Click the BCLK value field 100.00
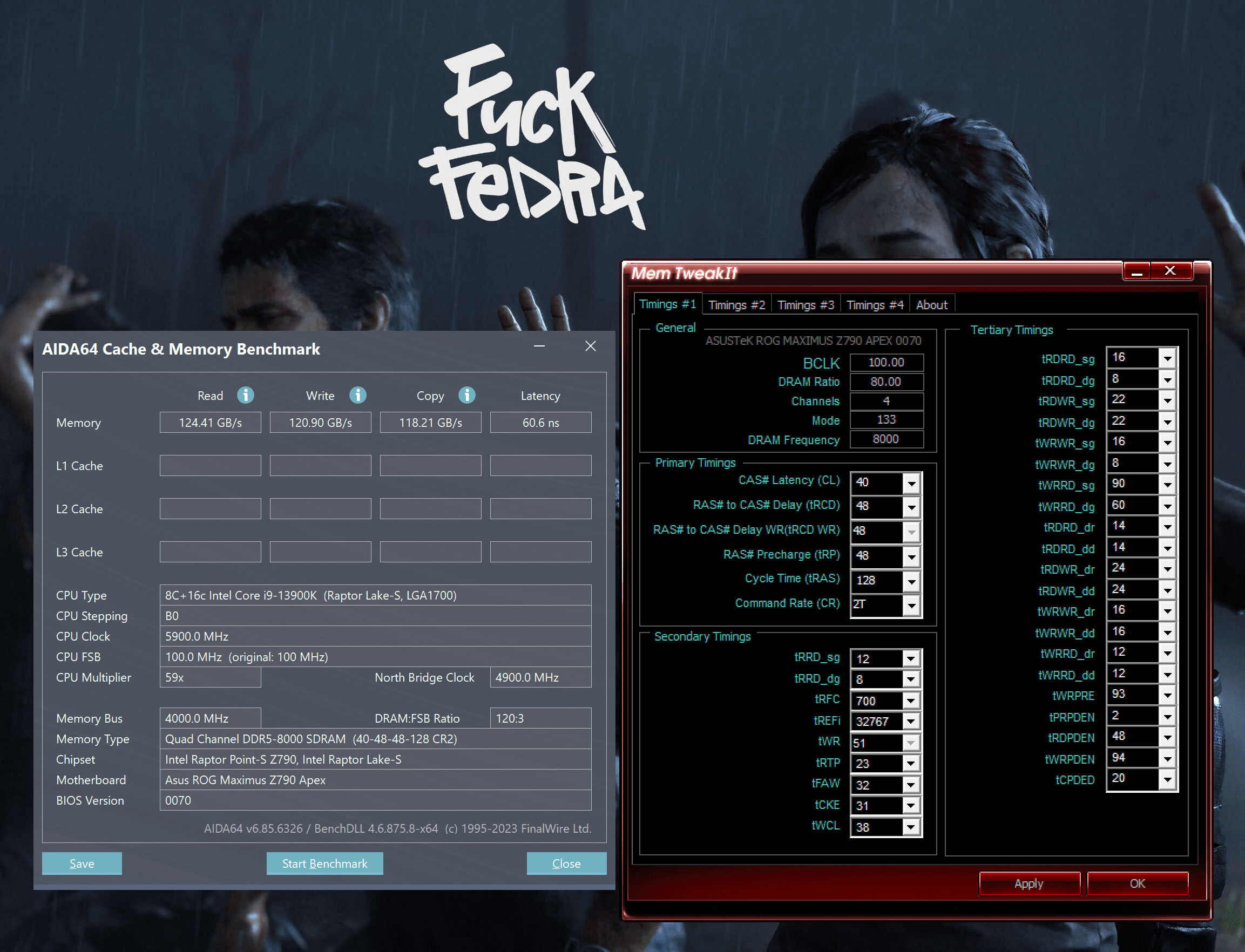 click(x=887, y=362)
